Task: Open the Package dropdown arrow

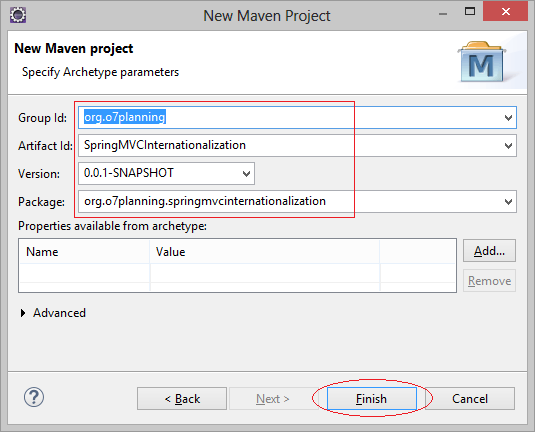Action: 508,202
